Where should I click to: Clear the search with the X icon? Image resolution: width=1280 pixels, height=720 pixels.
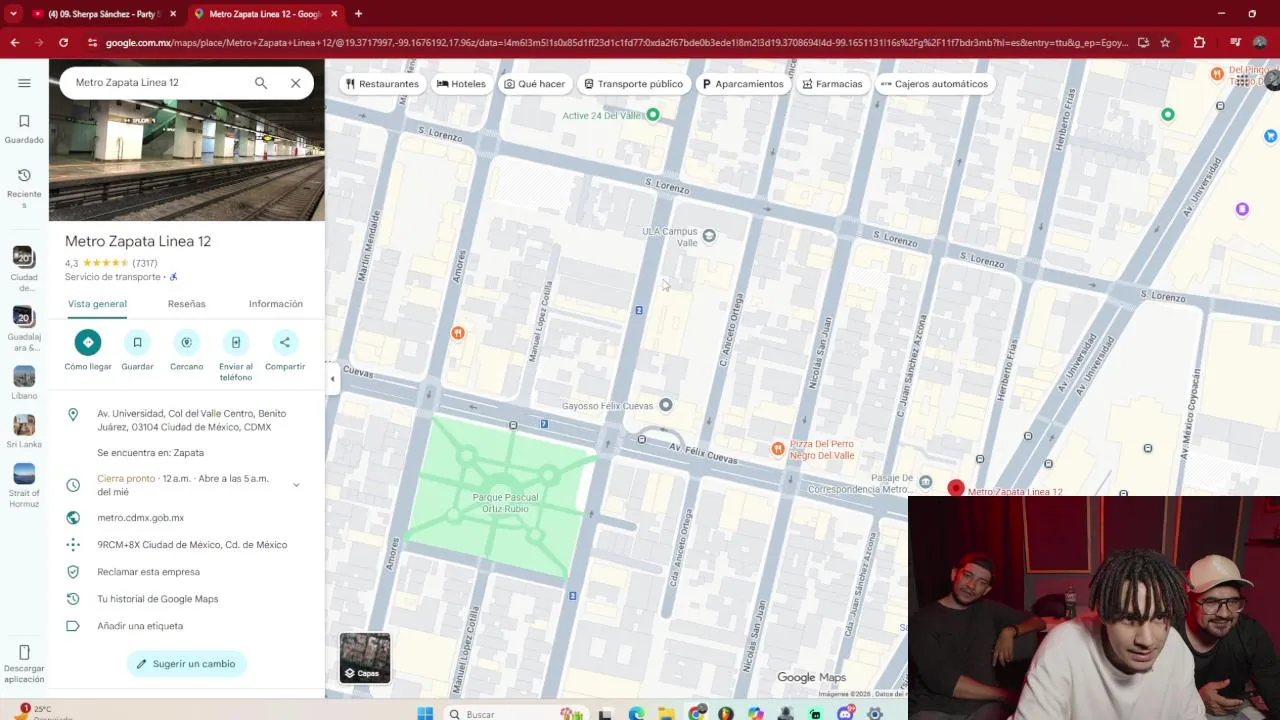296,83
